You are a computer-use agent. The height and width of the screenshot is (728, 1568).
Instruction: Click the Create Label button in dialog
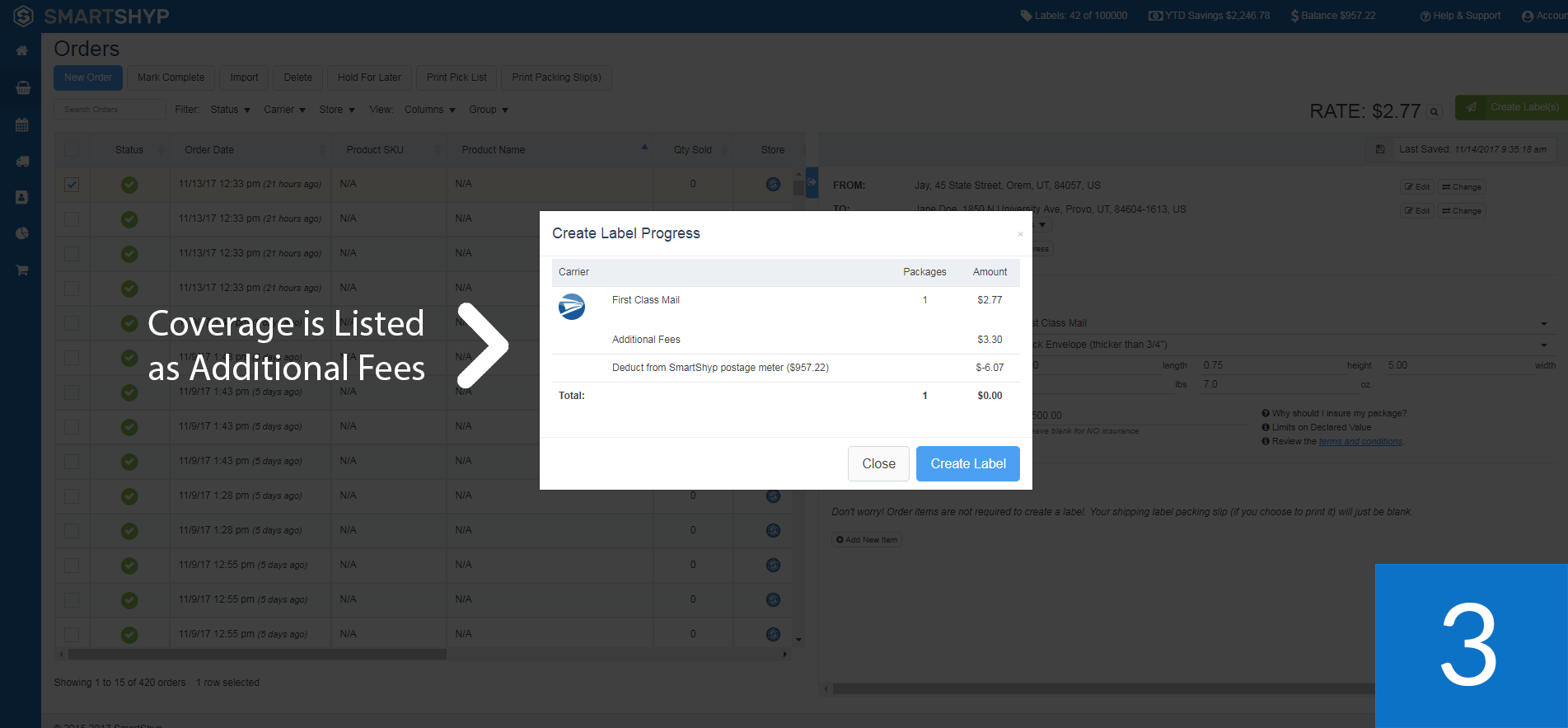[x=968, y=463]
